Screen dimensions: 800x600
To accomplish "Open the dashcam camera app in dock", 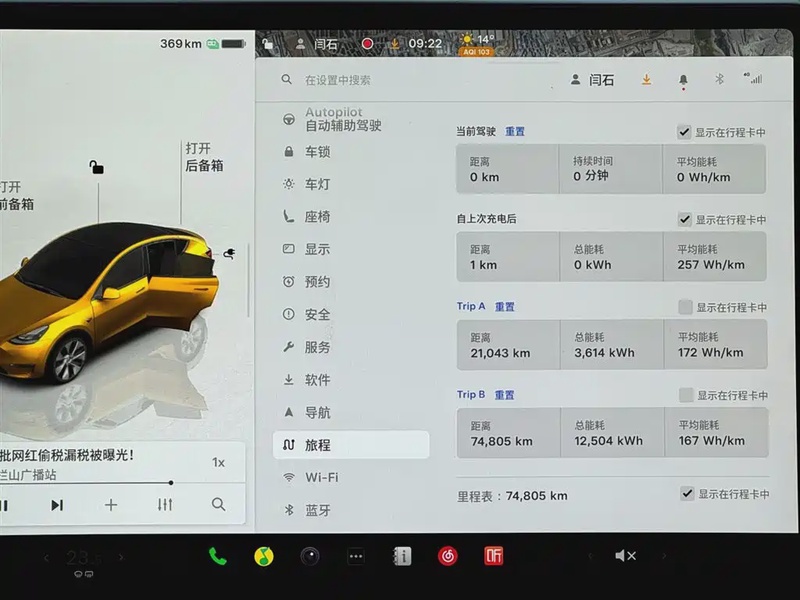I will pyautogui.click(x=310, y=556).
